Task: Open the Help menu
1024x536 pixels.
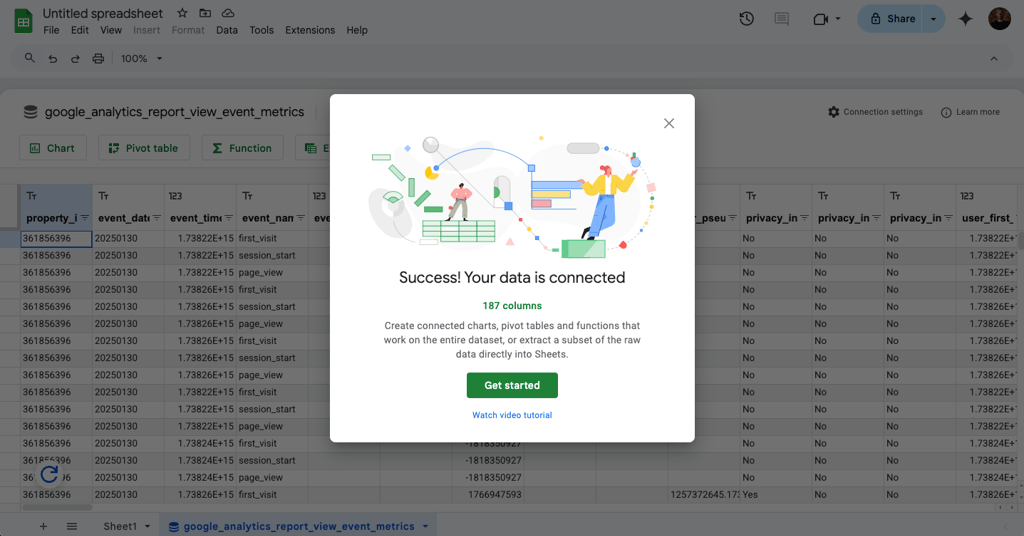Action: click(x=357, y=30)
